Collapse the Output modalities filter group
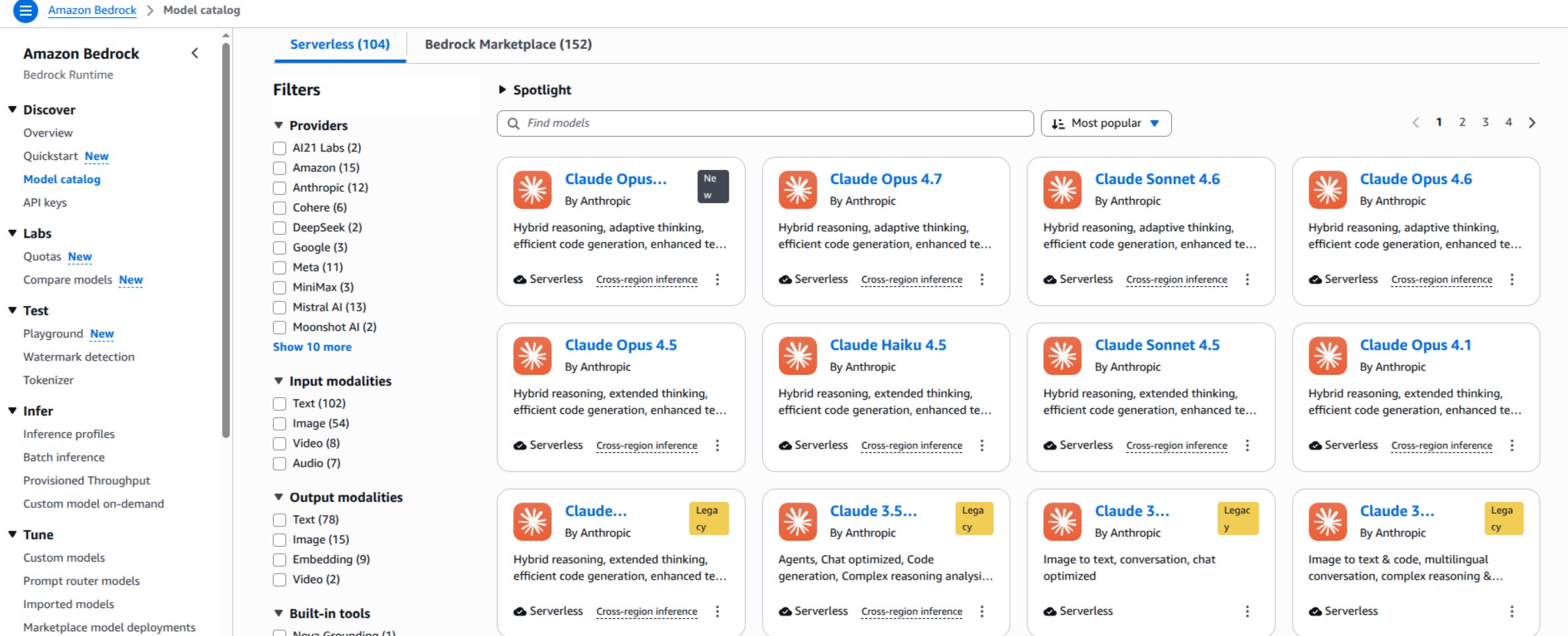 click(x=279, y=497)
